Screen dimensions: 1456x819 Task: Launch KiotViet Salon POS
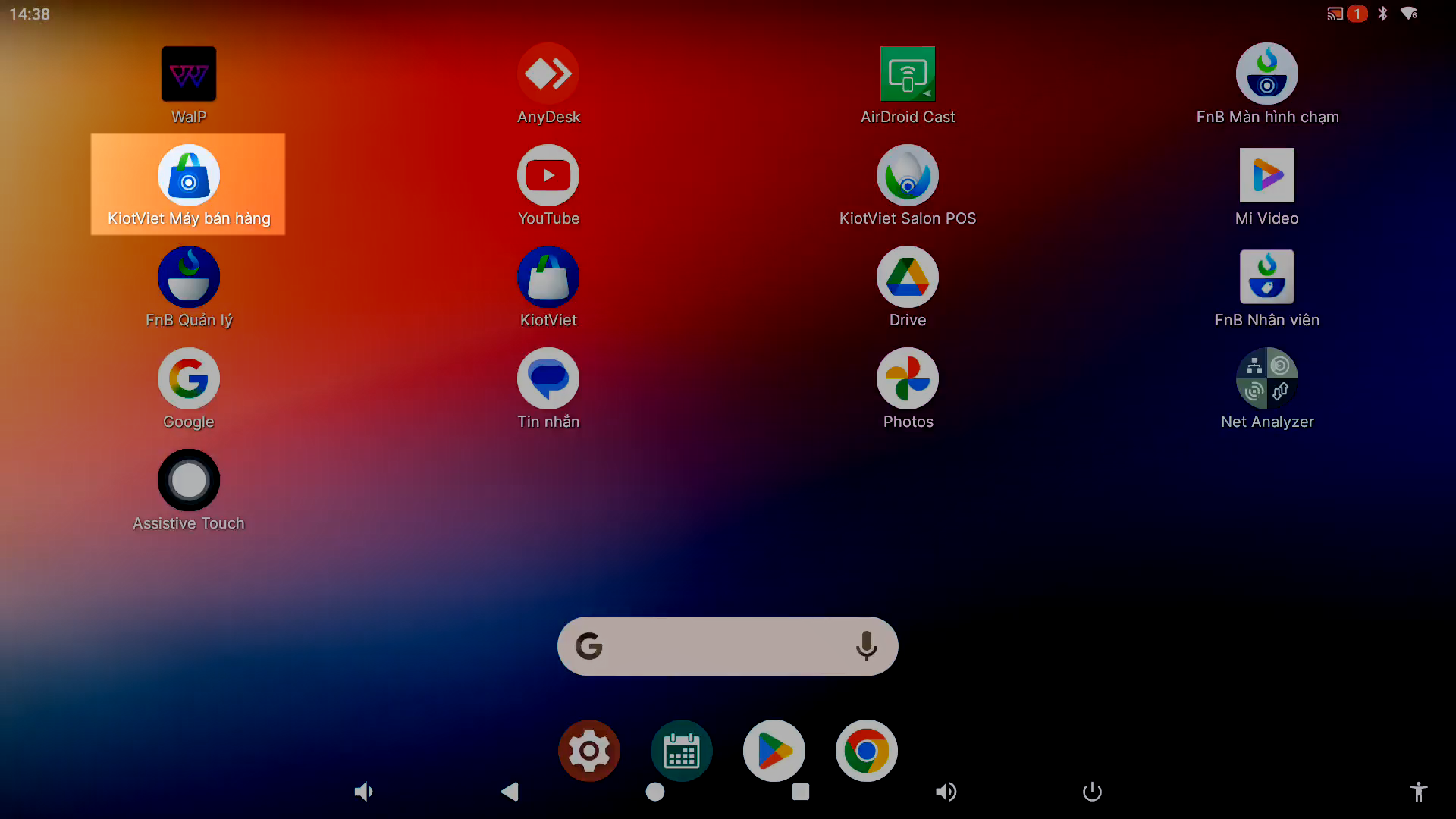coord(908,176)
